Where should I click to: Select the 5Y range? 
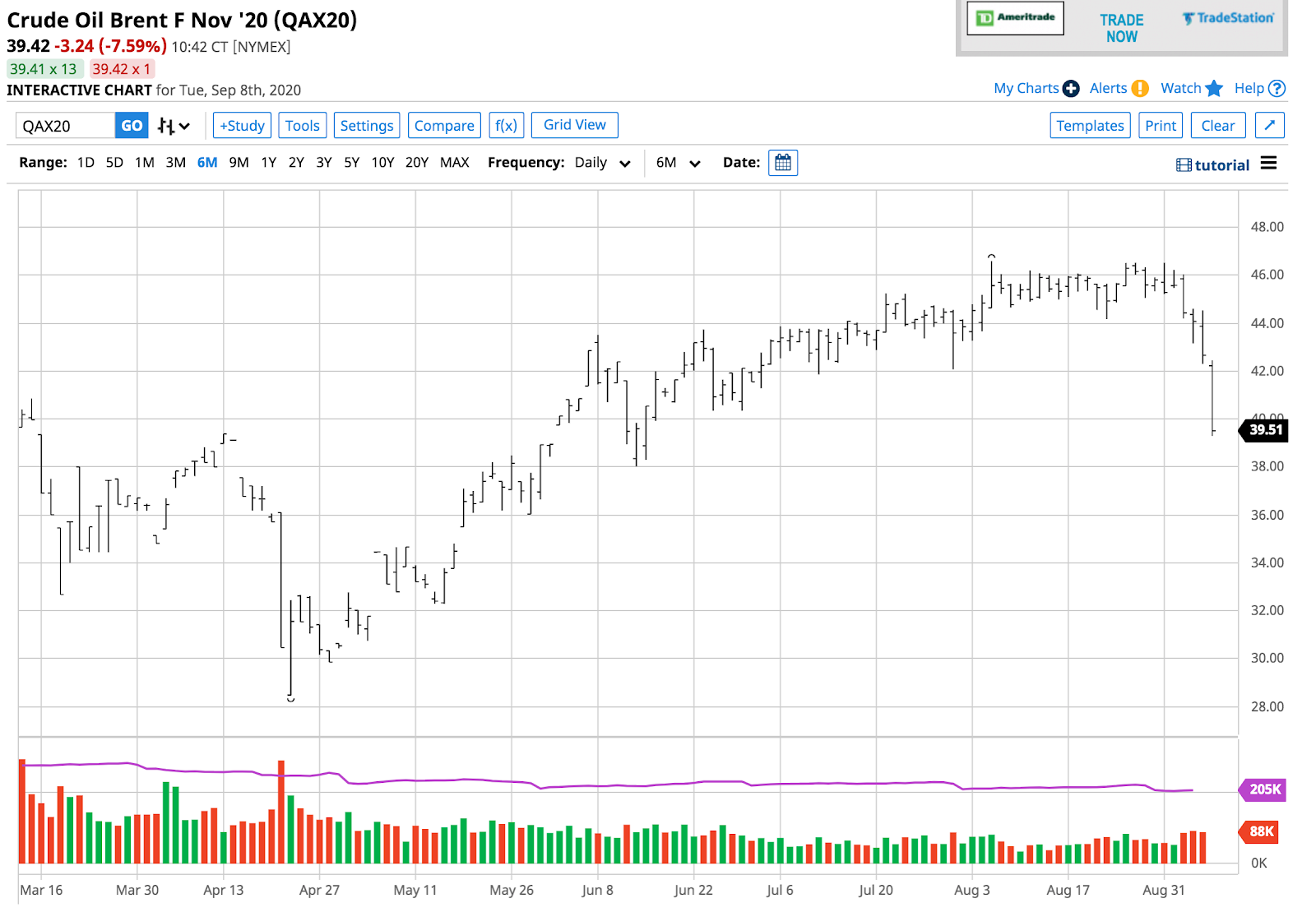(351, 163)
